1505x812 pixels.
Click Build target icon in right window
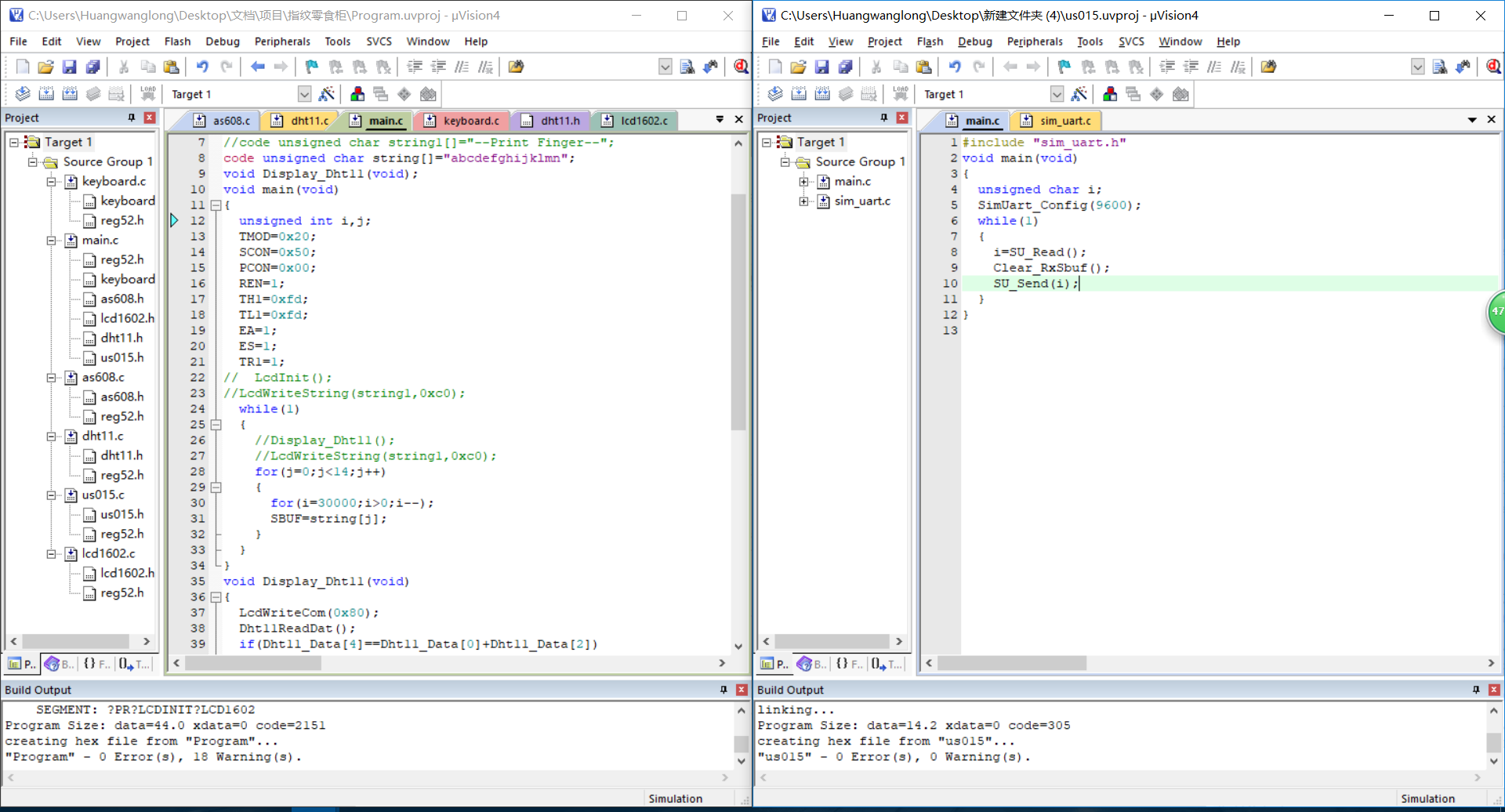(799, 94)
